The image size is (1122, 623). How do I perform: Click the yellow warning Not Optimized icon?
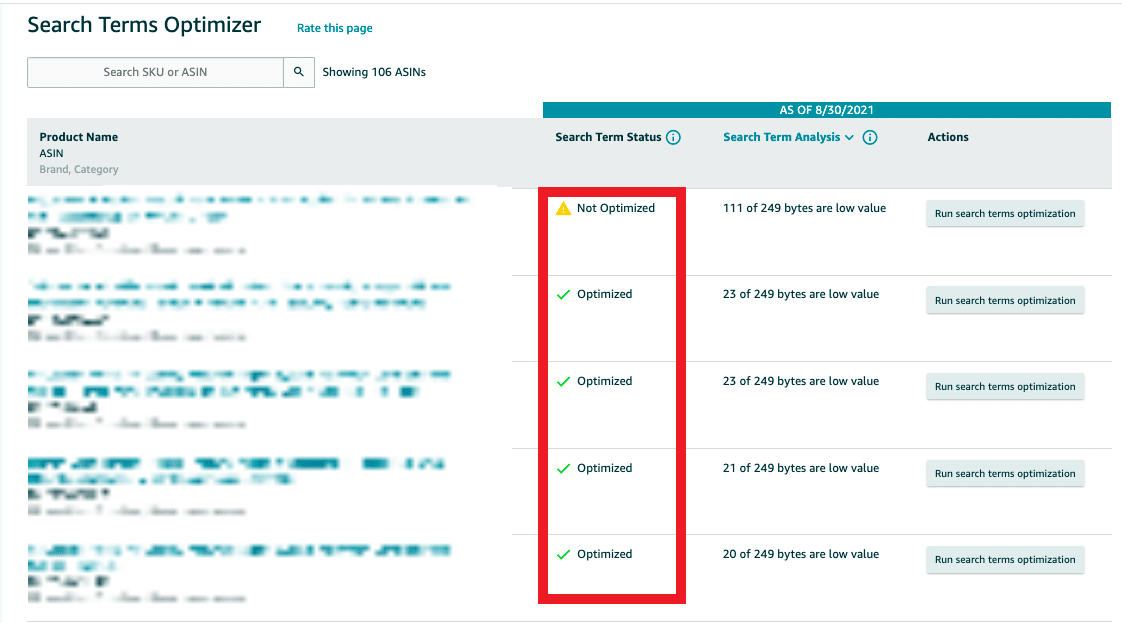563,209
